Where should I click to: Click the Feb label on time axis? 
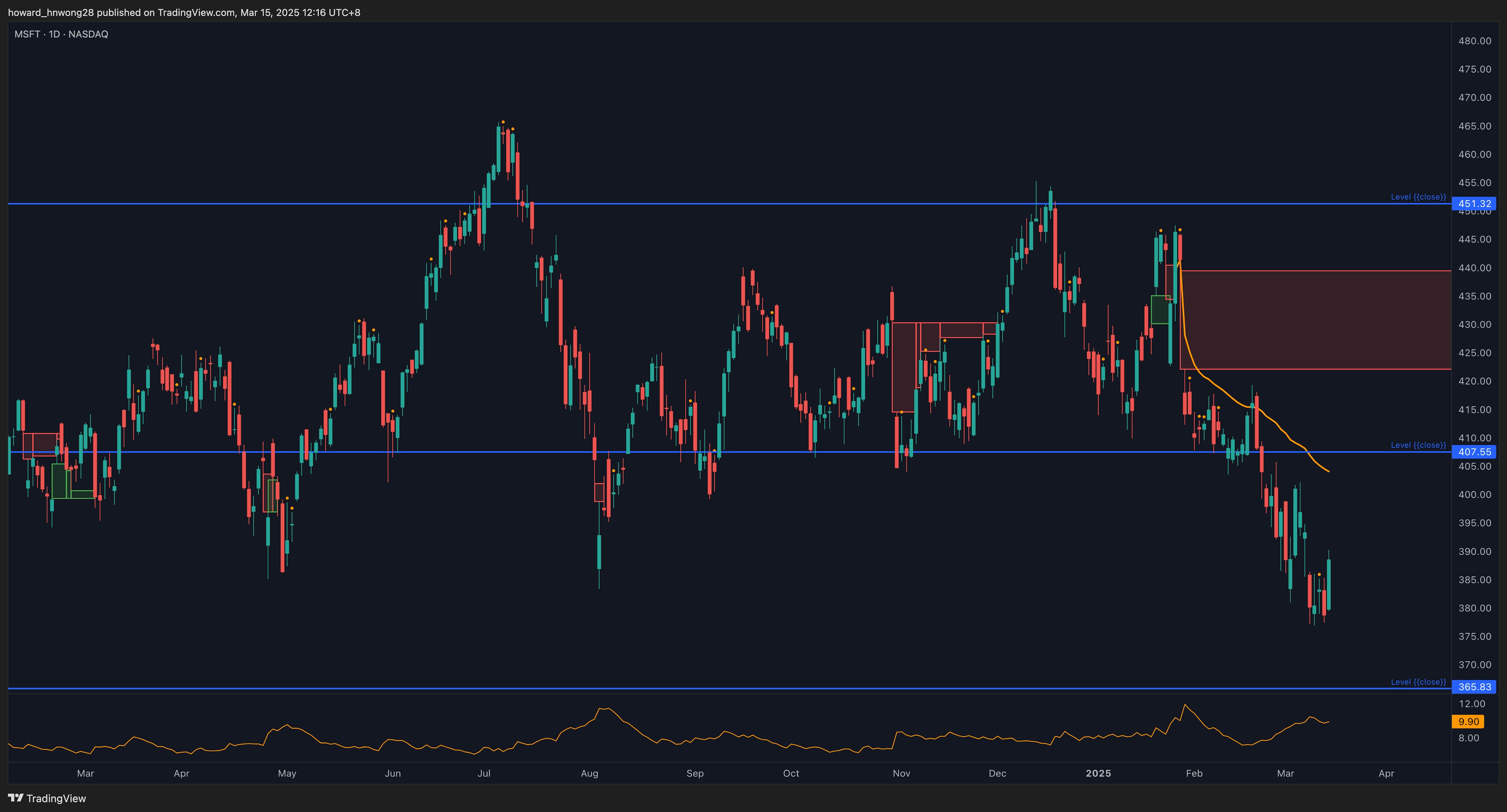[x=1194, y=773]
